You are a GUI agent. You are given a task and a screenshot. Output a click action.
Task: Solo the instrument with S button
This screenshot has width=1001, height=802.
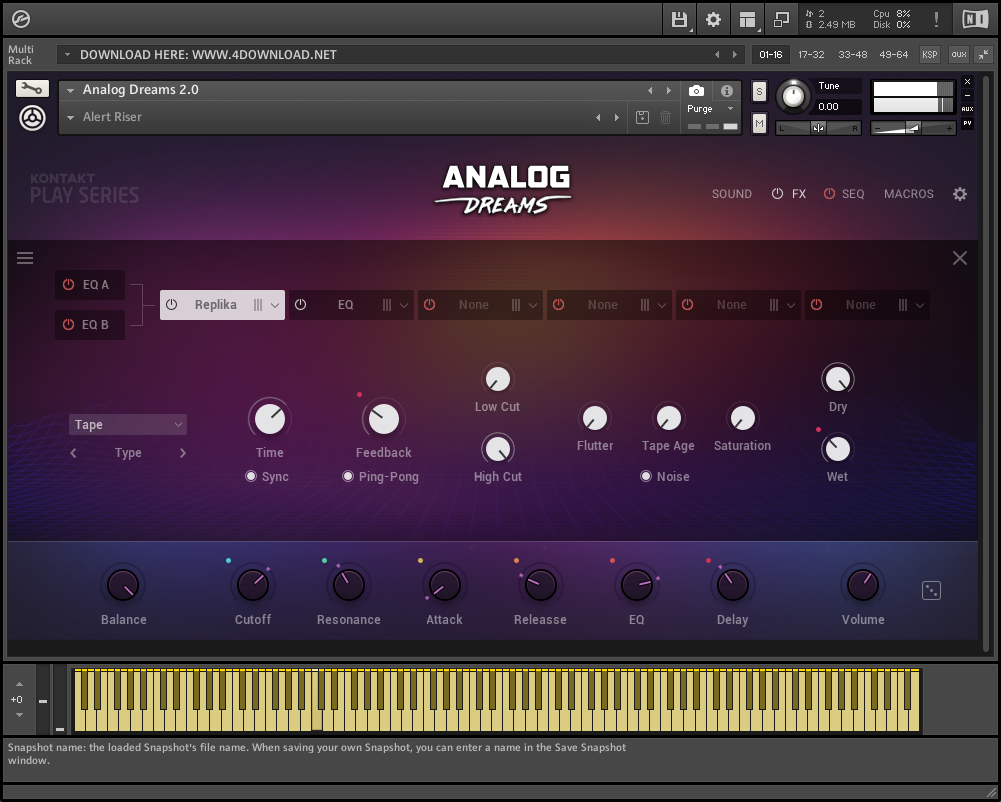(759, 91)
